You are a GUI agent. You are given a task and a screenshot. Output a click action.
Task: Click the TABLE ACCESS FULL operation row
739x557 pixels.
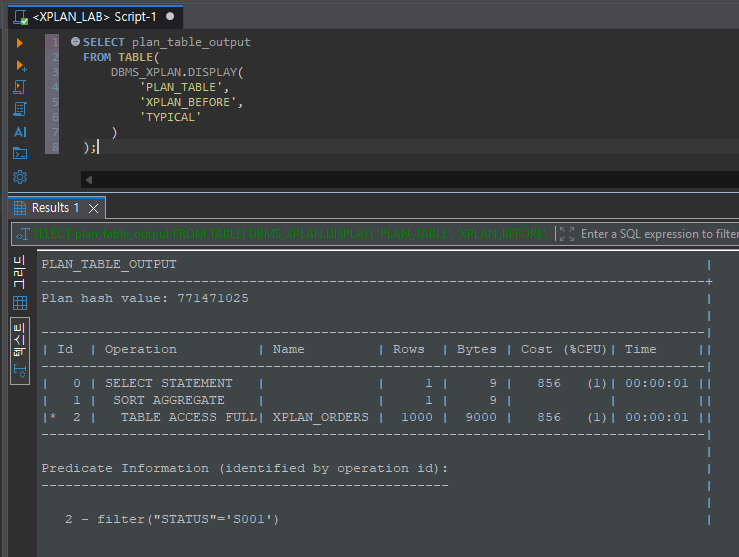[x=189, y=417]
